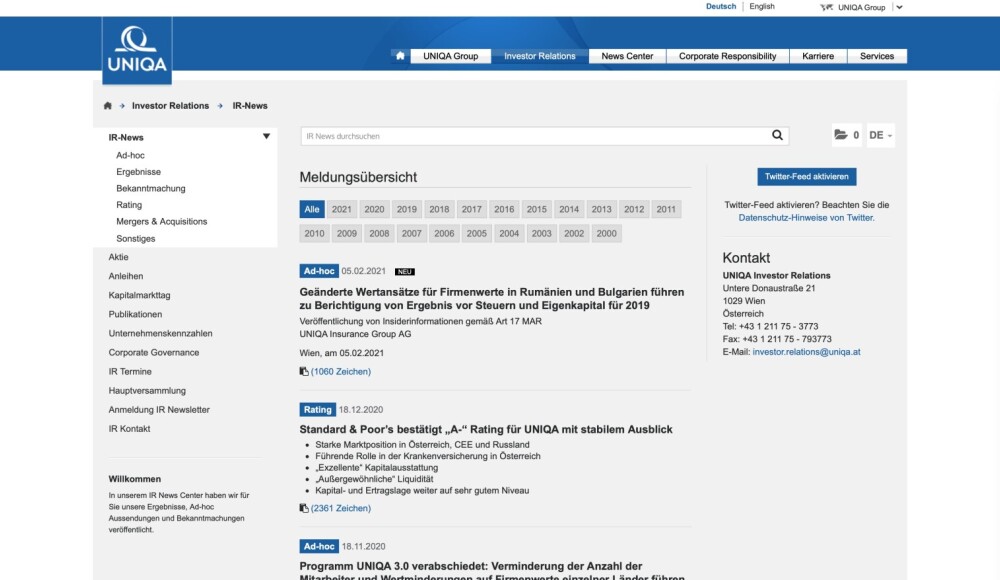Click document icon beside 1060 Zeichen
1000x580 pixels.
pyautogui.click(x=304, y=372)
